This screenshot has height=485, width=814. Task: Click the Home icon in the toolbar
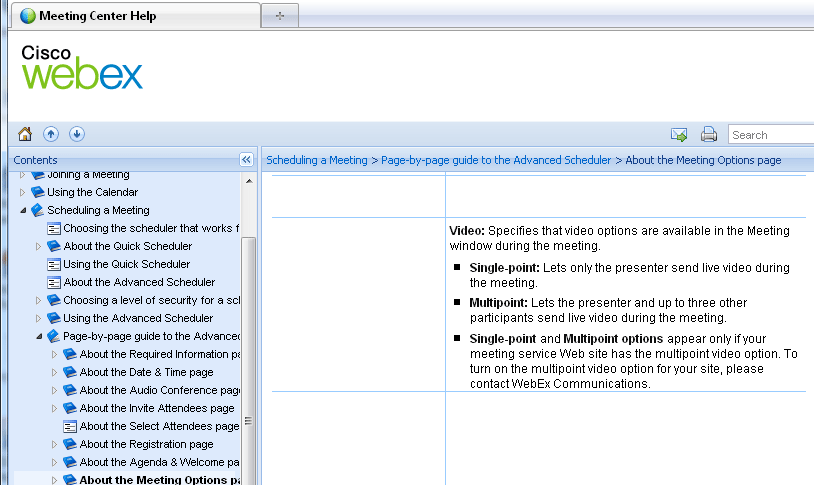pos(25,134)
